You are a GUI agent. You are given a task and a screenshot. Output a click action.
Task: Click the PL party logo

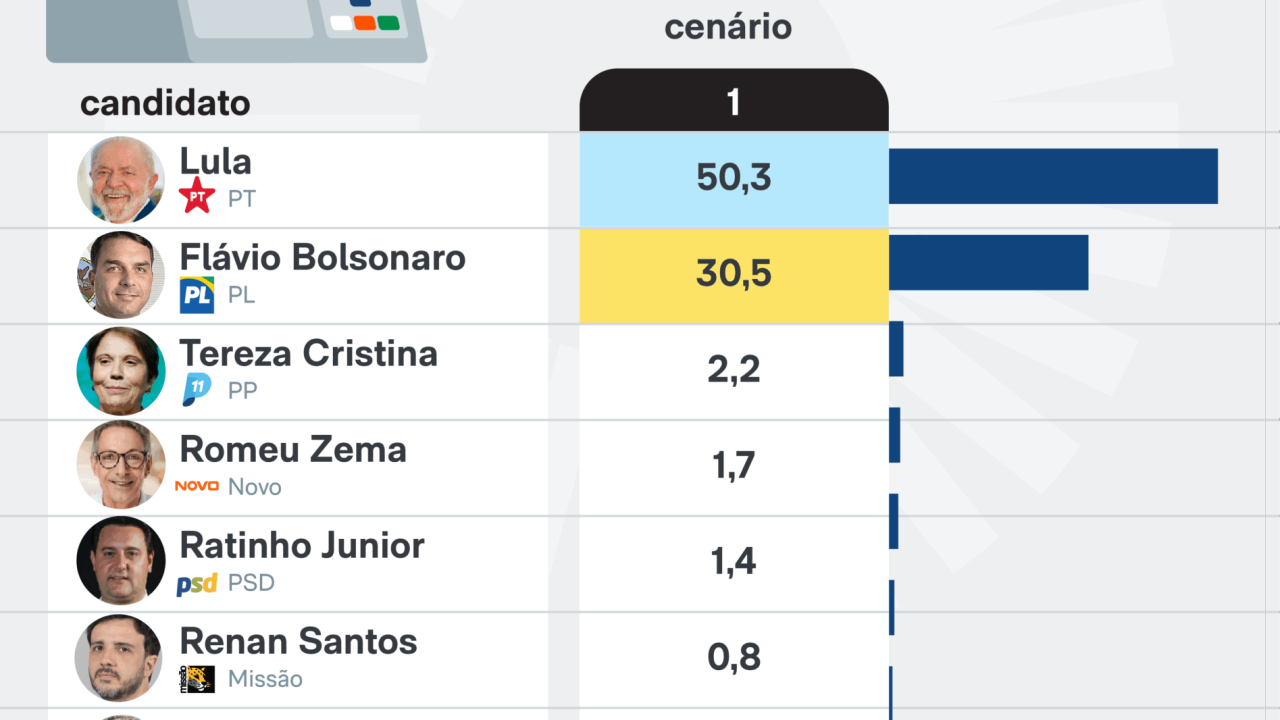coord(197,295)
